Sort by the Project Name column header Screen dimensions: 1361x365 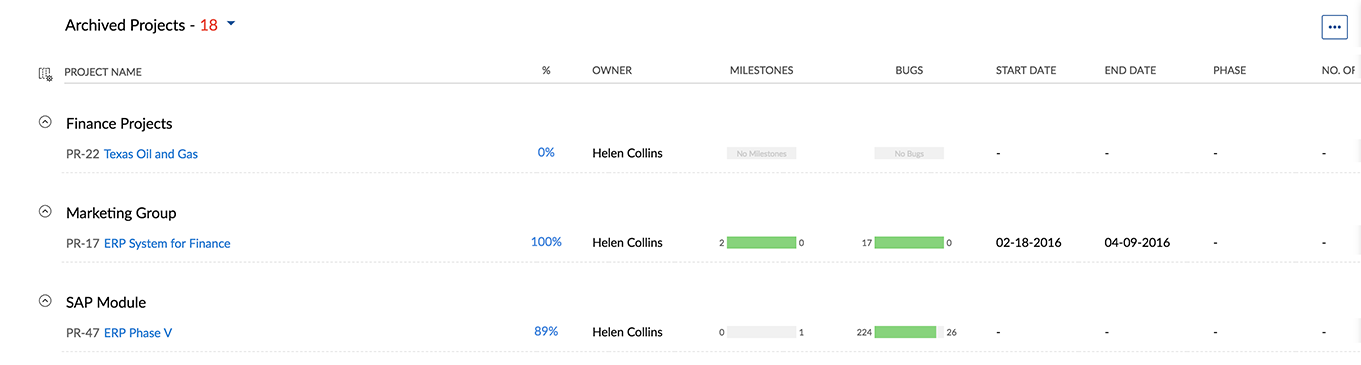103,72
